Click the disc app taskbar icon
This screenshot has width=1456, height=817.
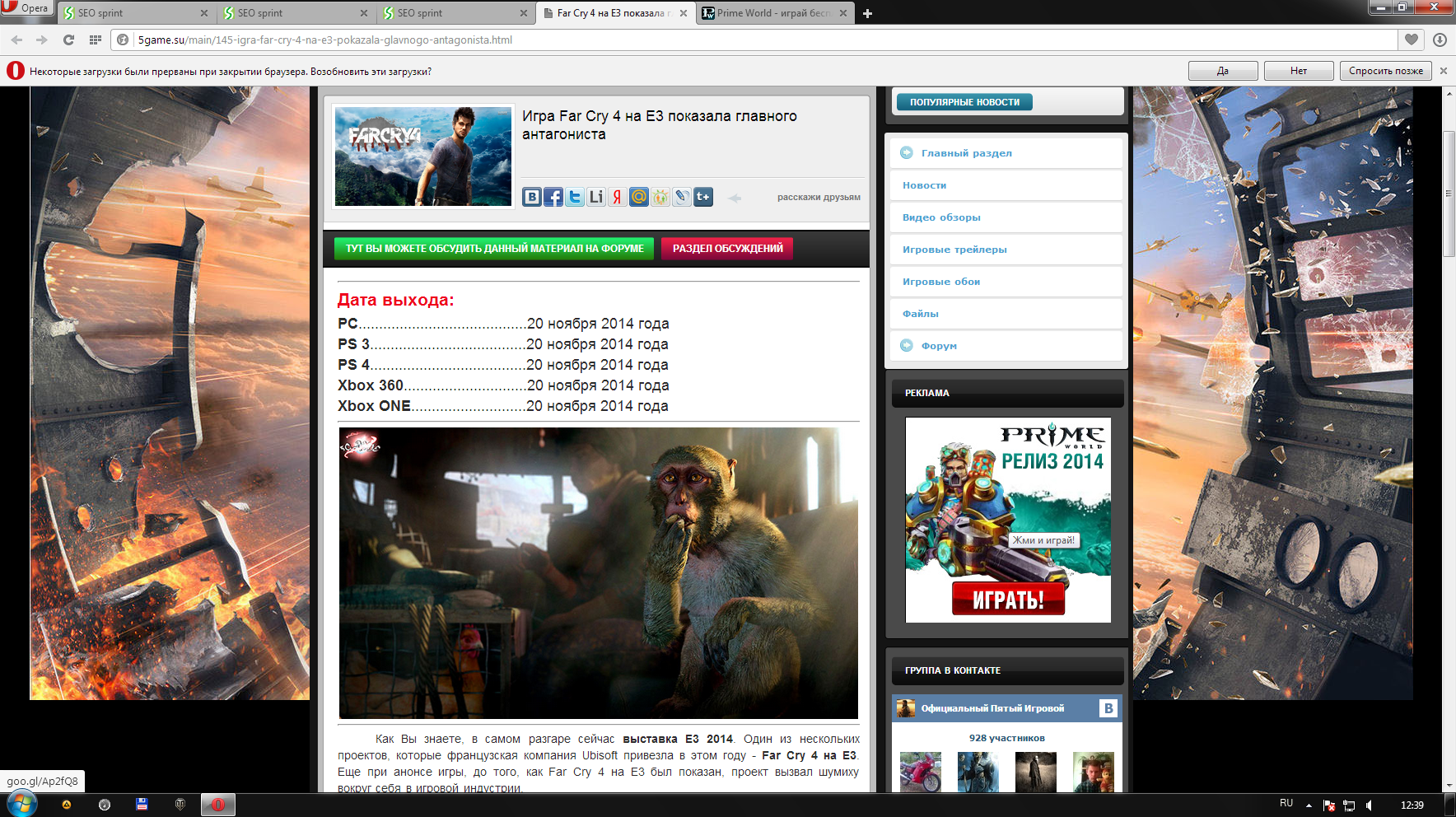pyautogui.click(x=105, y=805)
